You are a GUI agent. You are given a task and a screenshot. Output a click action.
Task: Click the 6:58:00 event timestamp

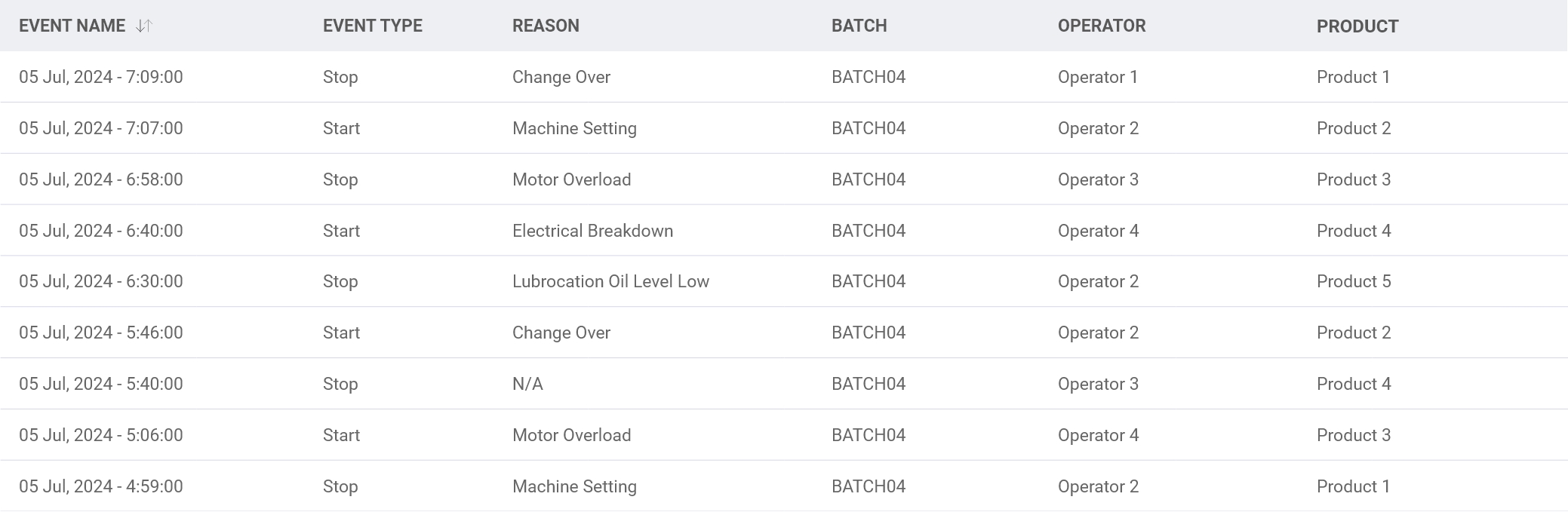tap(100, 179)
